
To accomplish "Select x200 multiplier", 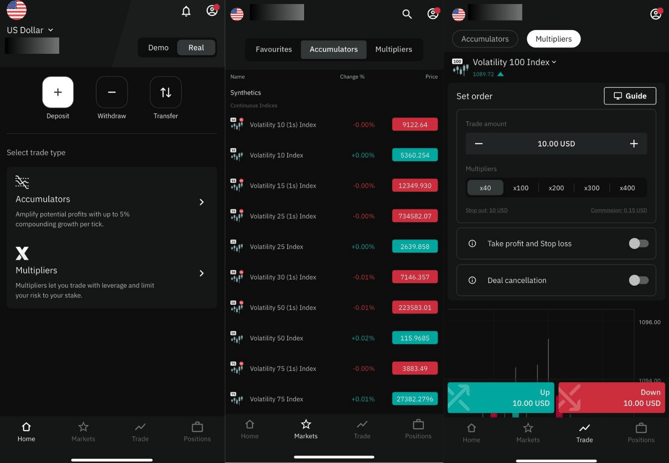I will [x=556, y=188].
